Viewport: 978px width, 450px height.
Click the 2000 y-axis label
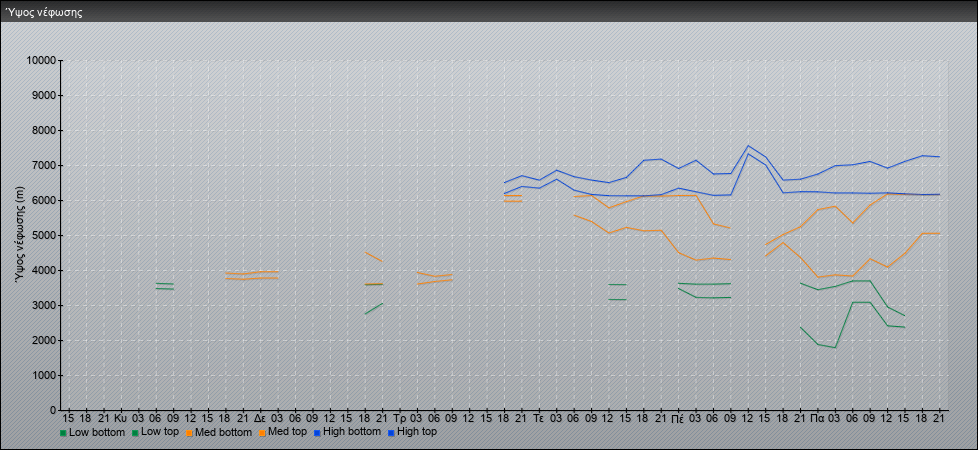pos(44,340)
